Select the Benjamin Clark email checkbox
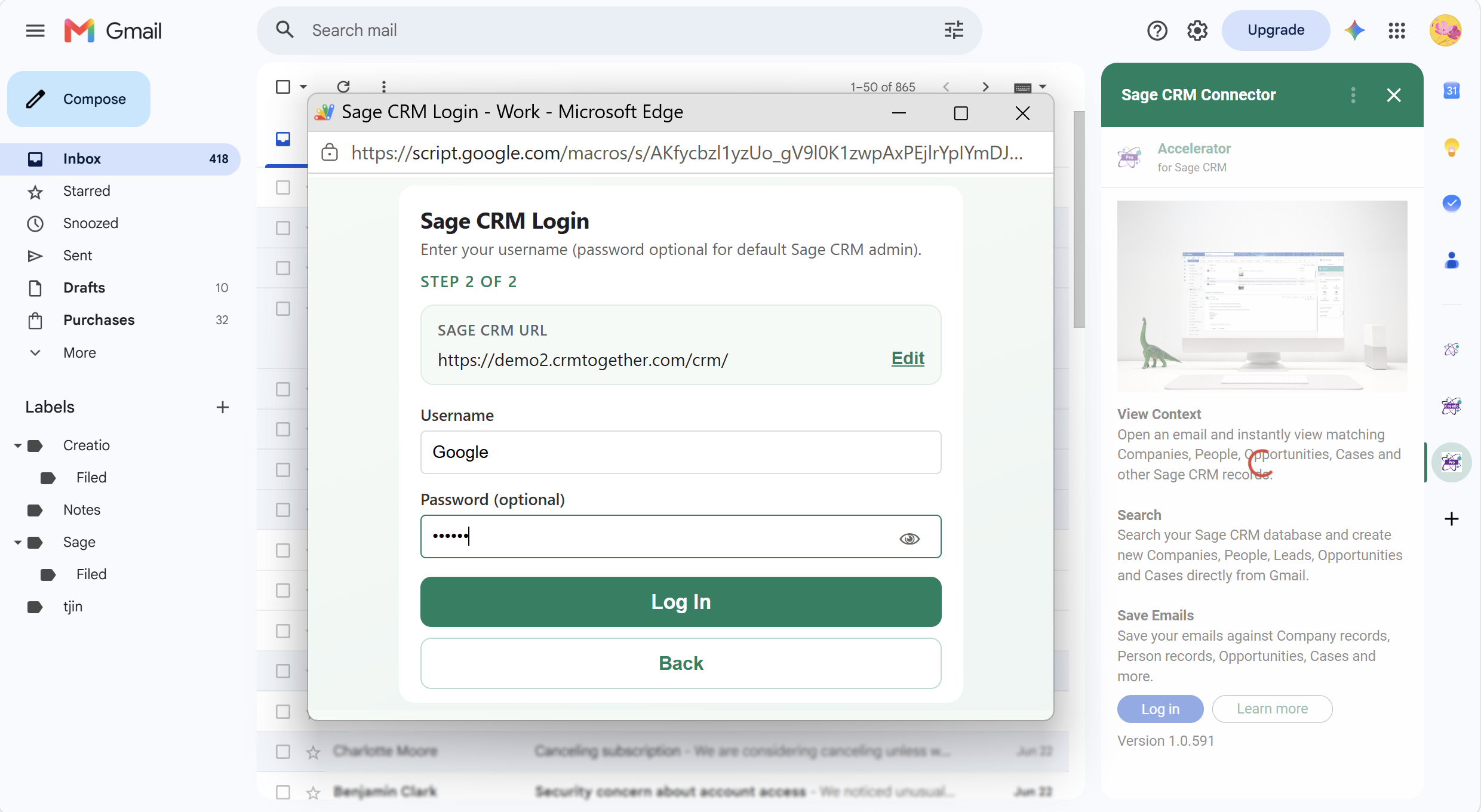The width and height of the screenshot is (1481, 812). point(283,792)
